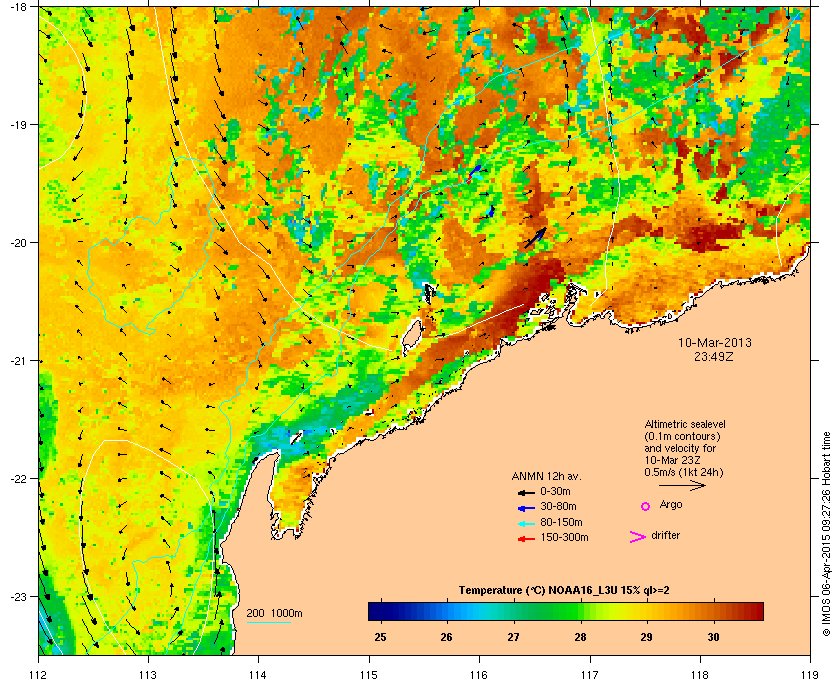Click the blue 30-80m legend arrow
The image size is (840, 680).
tap(526, 507)
